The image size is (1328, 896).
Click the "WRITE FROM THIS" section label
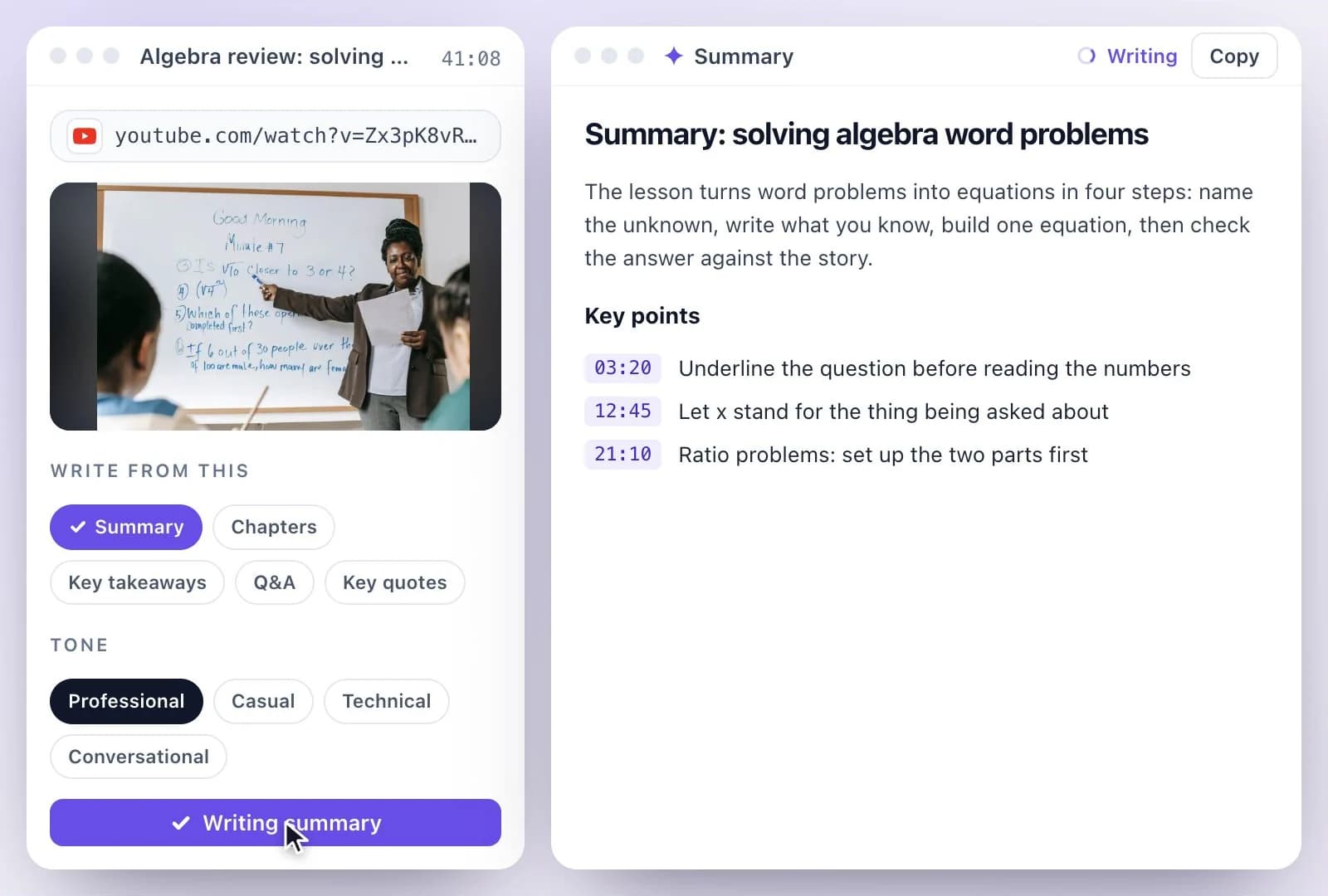pos(149,470)
